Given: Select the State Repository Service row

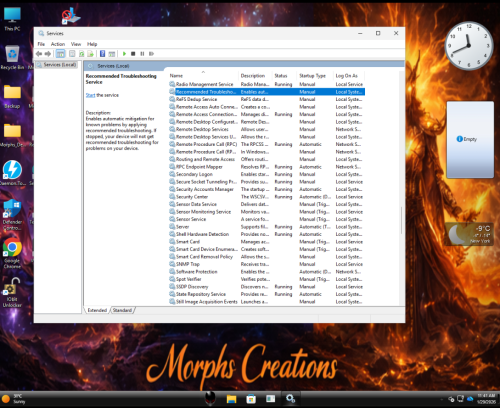Looking at the screenshot, I should pyautogui.click(x=267, y=294).
